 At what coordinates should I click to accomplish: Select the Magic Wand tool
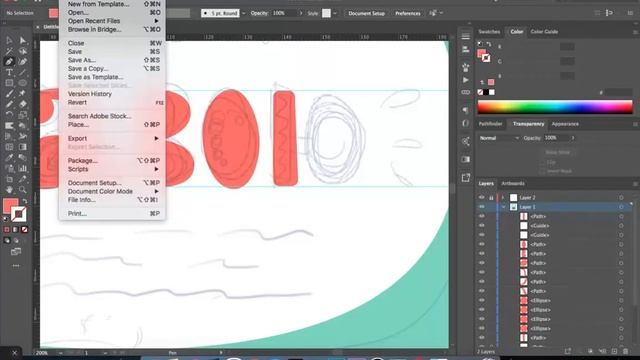point(9,51)
